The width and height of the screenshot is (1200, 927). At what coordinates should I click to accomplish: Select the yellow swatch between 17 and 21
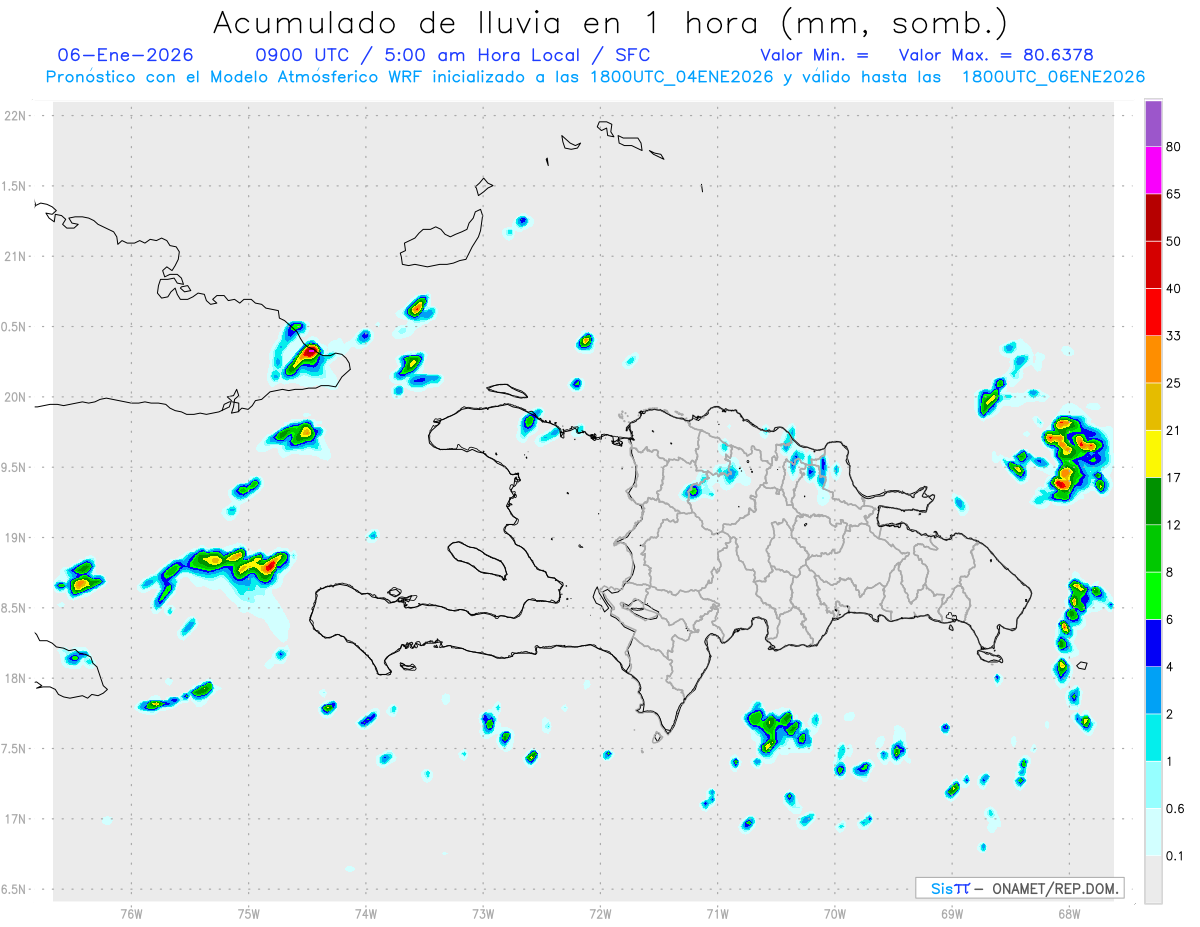click(x=1153, y=453)
